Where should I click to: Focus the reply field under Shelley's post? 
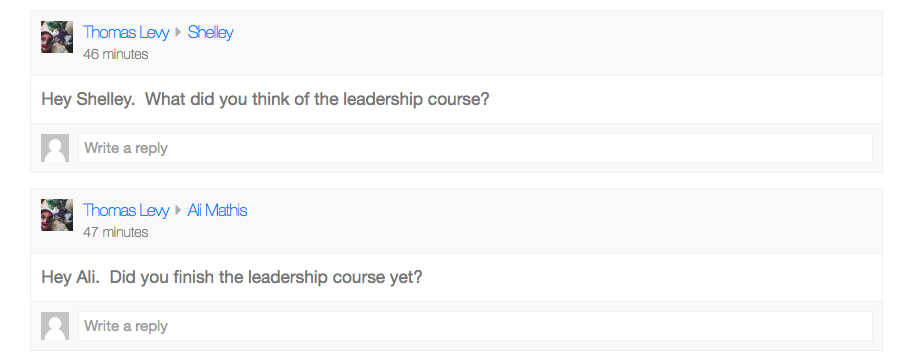[x=475, y=148]
